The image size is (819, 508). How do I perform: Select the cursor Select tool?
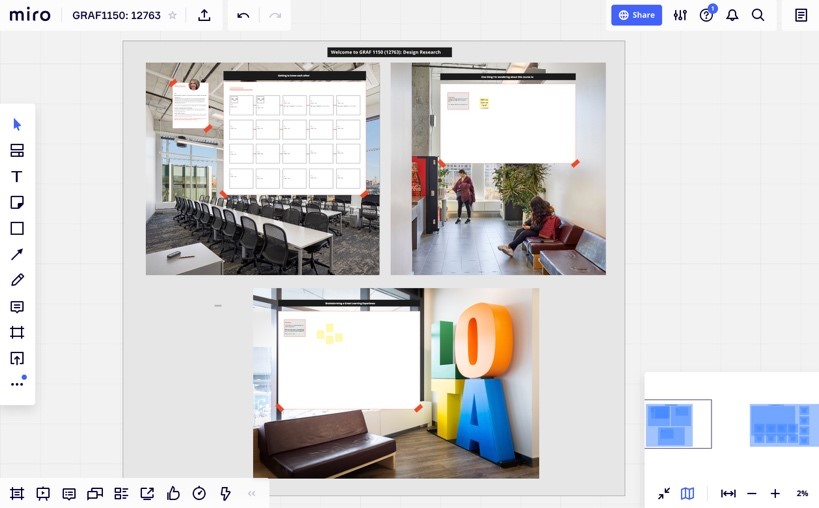tap(17, 125)
